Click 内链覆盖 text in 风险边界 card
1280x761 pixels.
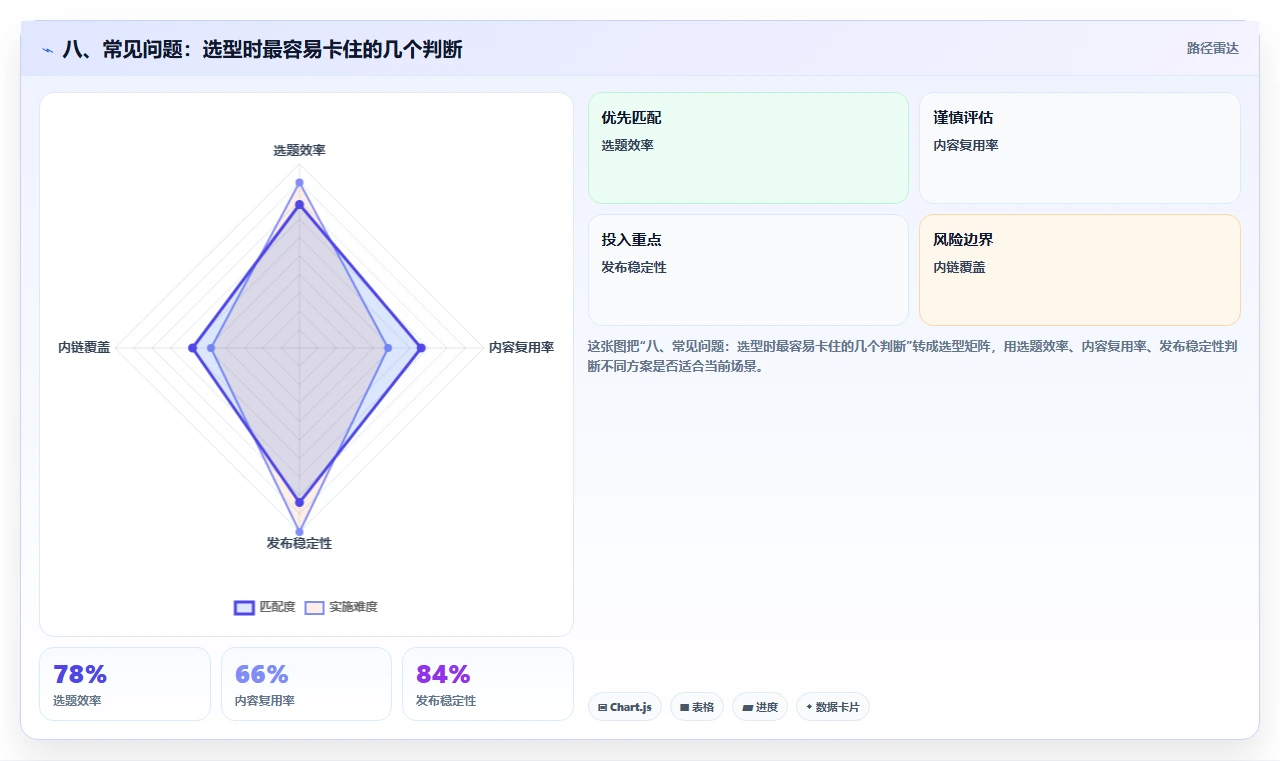click(959, 267)
